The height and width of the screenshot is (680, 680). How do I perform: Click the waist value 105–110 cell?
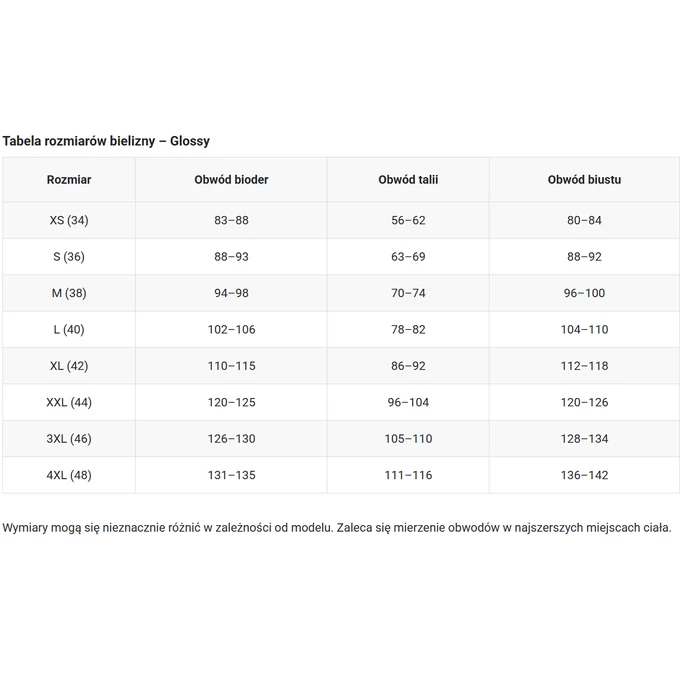pyautogui.click(x=408, y=439)
